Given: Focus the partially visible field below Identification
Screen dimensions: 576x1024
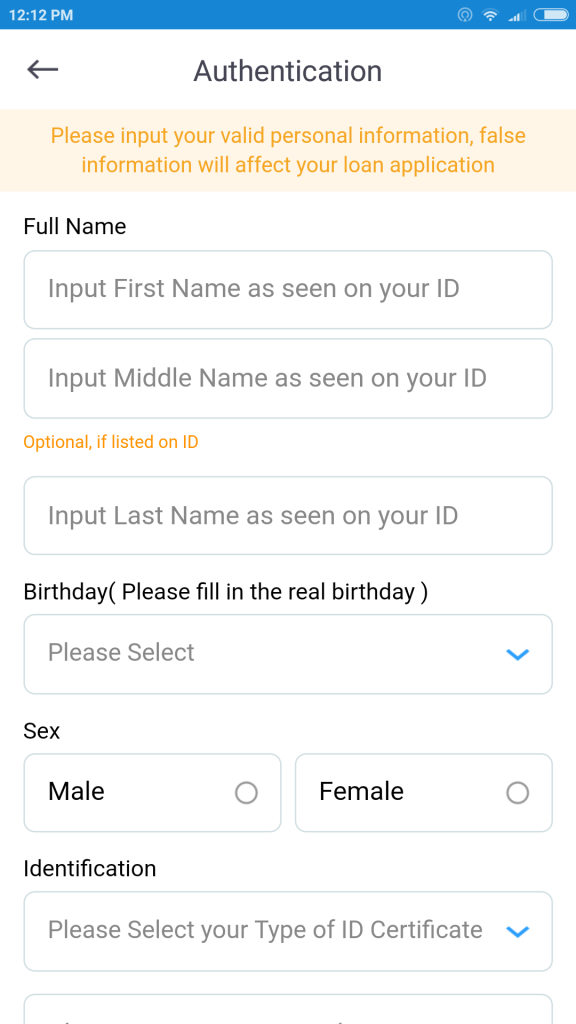Looking at the screenshot, I should 288,1009.
